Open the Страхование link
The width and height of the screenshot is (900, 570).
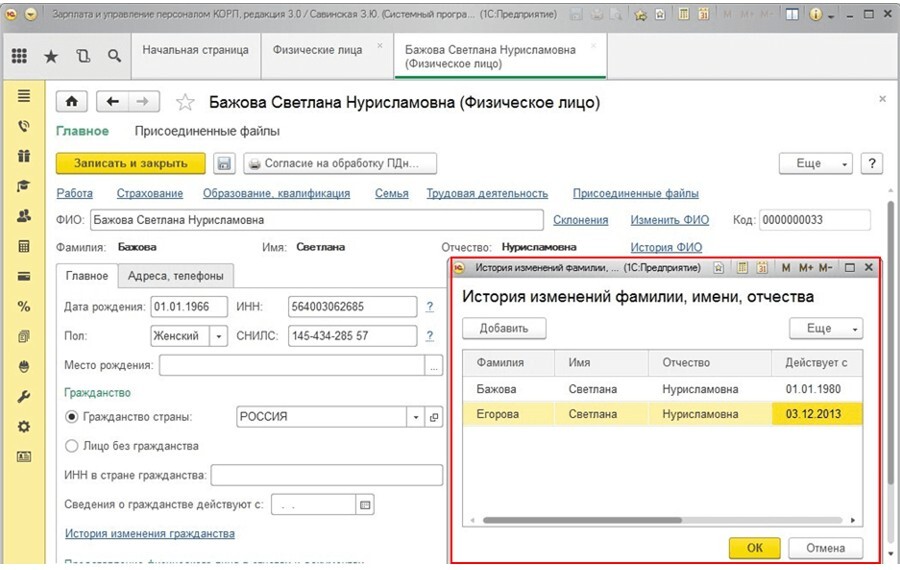point(150,193)
